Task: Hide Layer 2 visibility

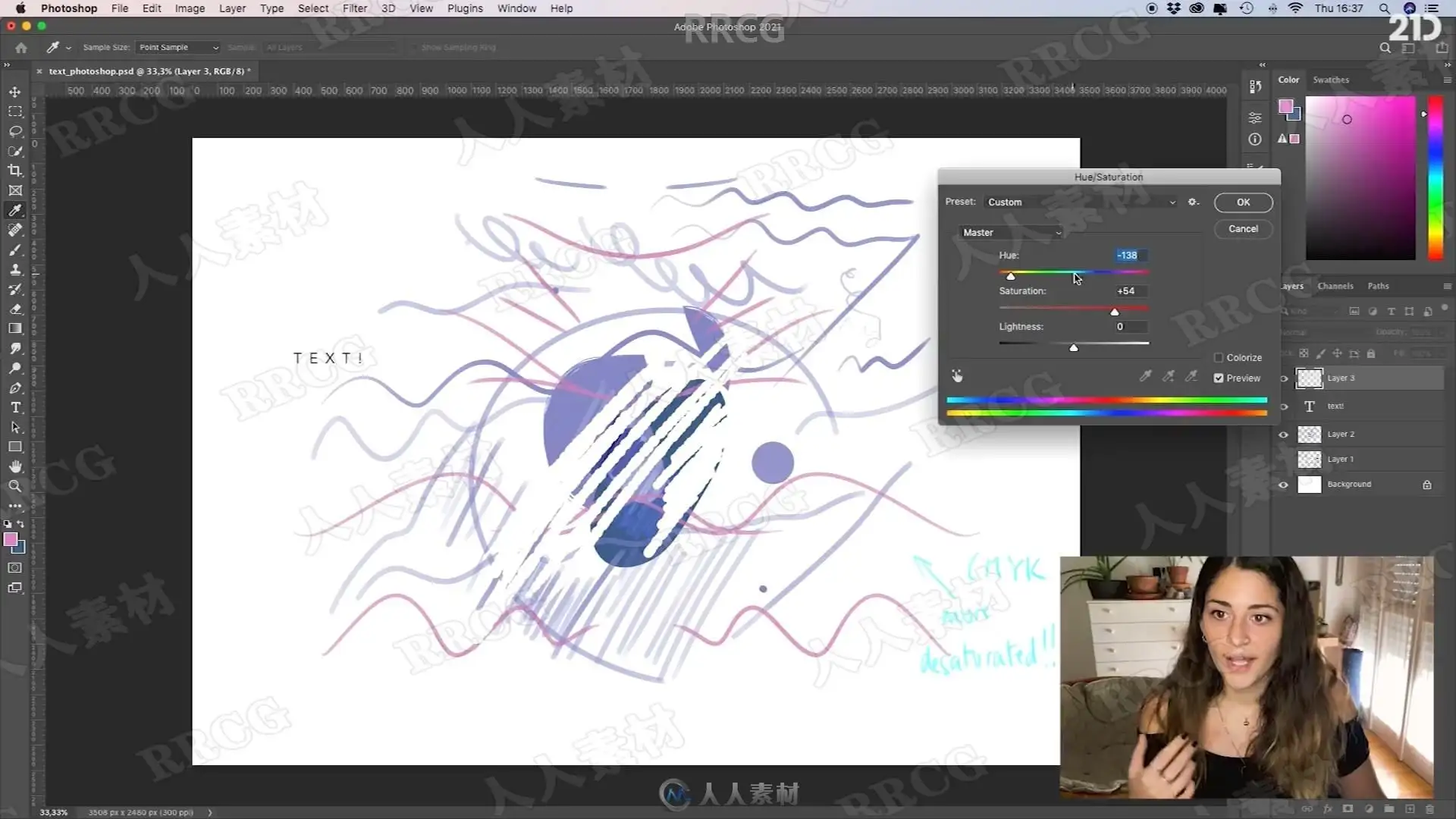Action: click(1283, 435)
